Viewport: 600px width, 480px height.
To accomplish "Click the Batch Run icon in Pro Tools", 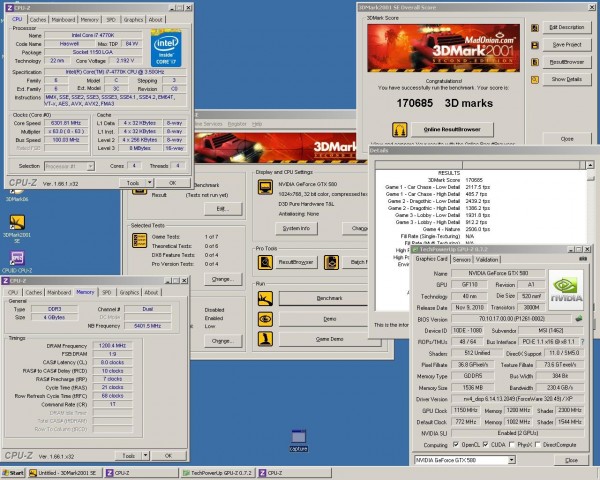I will click(x=331, y=263).
